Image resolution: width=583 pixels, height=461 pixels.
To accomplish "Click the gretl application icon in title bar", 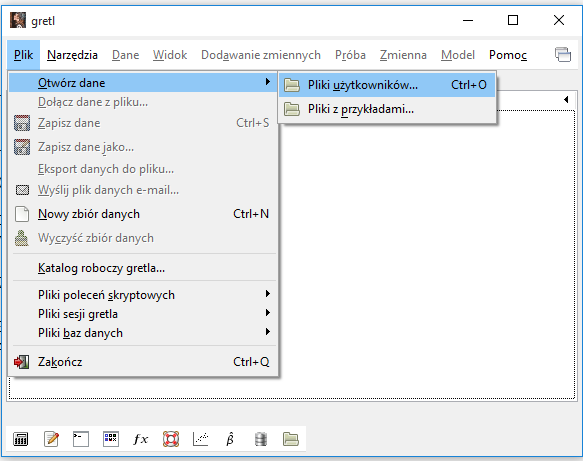I will click(18, 20).
